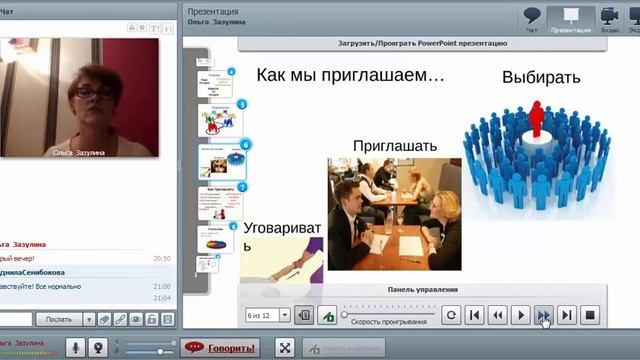640x360 pixels.
Task: Toggle the webcam button
Action: point(98,348)
